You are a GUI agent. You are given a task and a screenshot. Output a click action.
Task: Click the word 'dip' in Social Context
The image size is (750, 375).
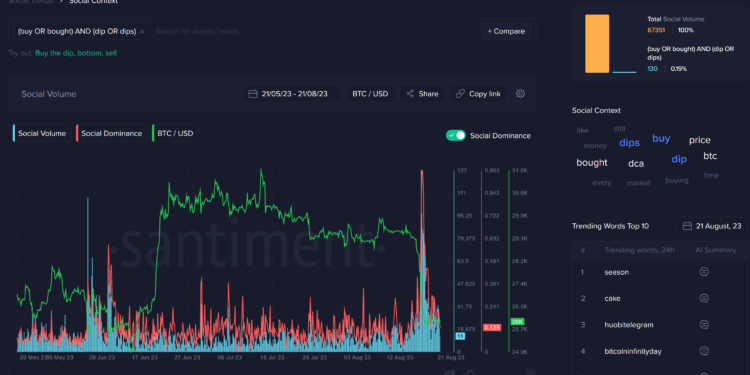point(679,159)
